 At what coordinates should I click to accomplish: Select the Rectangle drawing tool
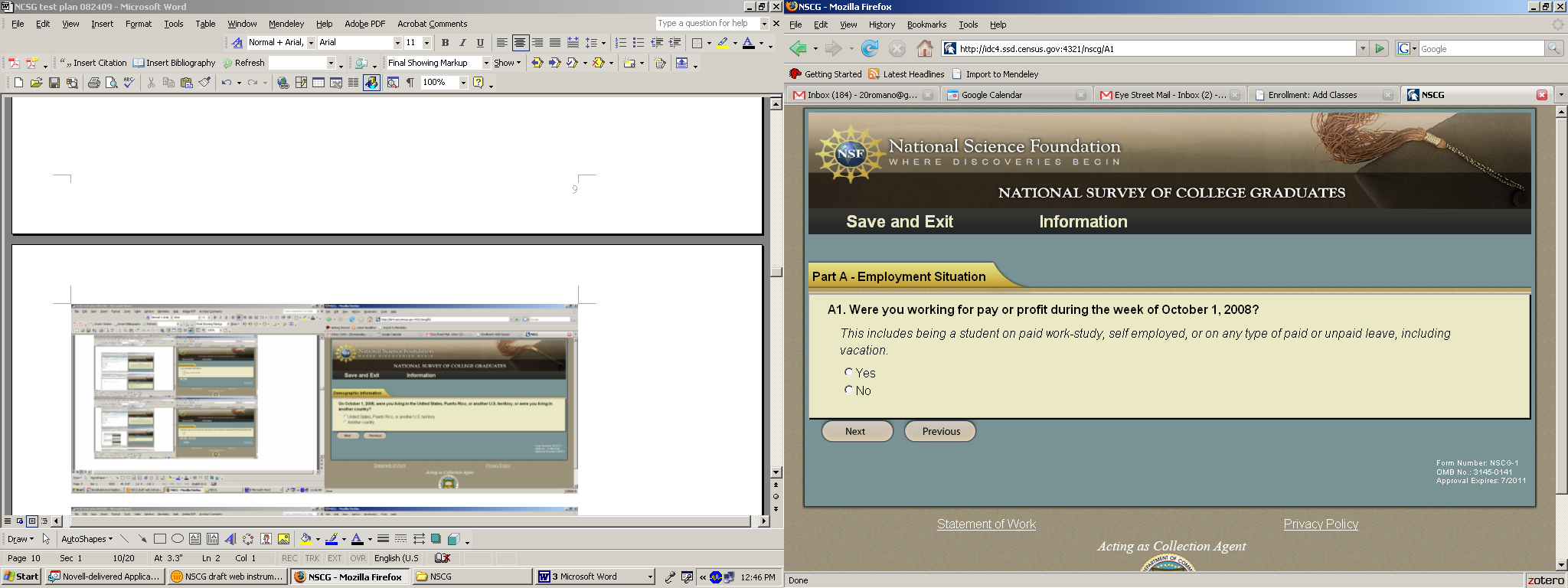click(160, 539)
